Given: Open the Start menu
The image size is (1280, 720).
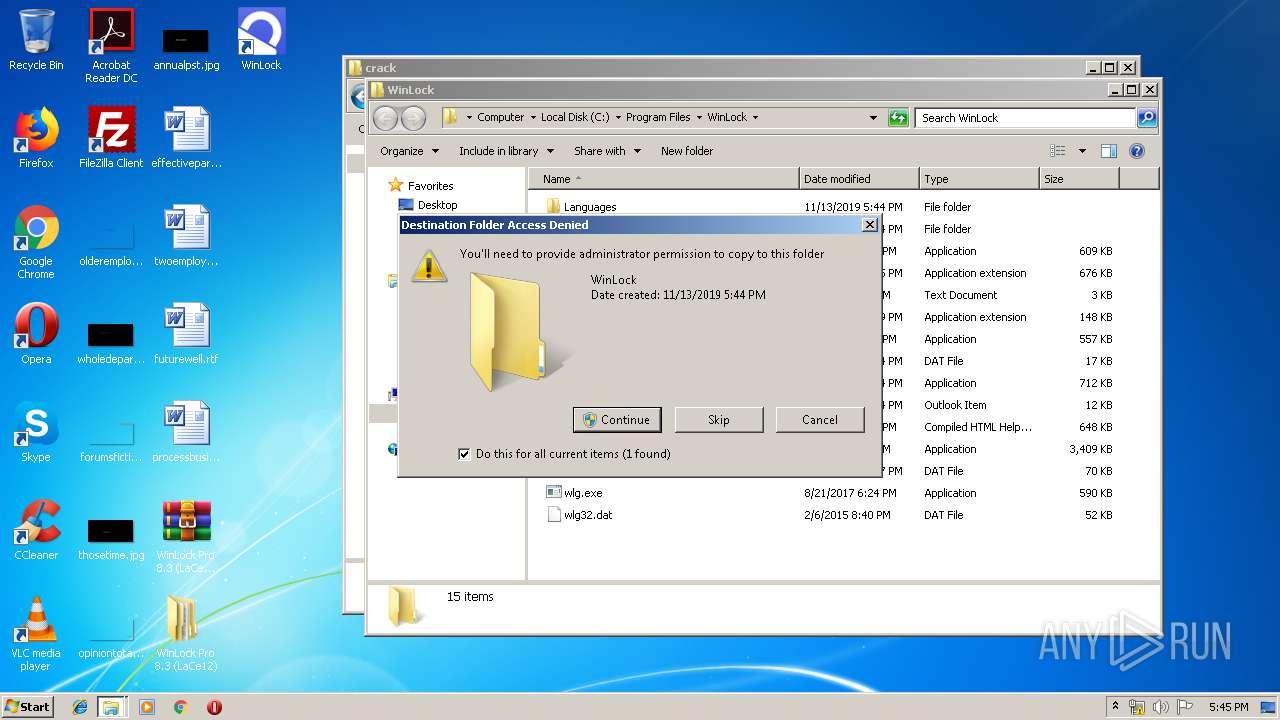Looking at the screenshot, I should click(27, 707).
